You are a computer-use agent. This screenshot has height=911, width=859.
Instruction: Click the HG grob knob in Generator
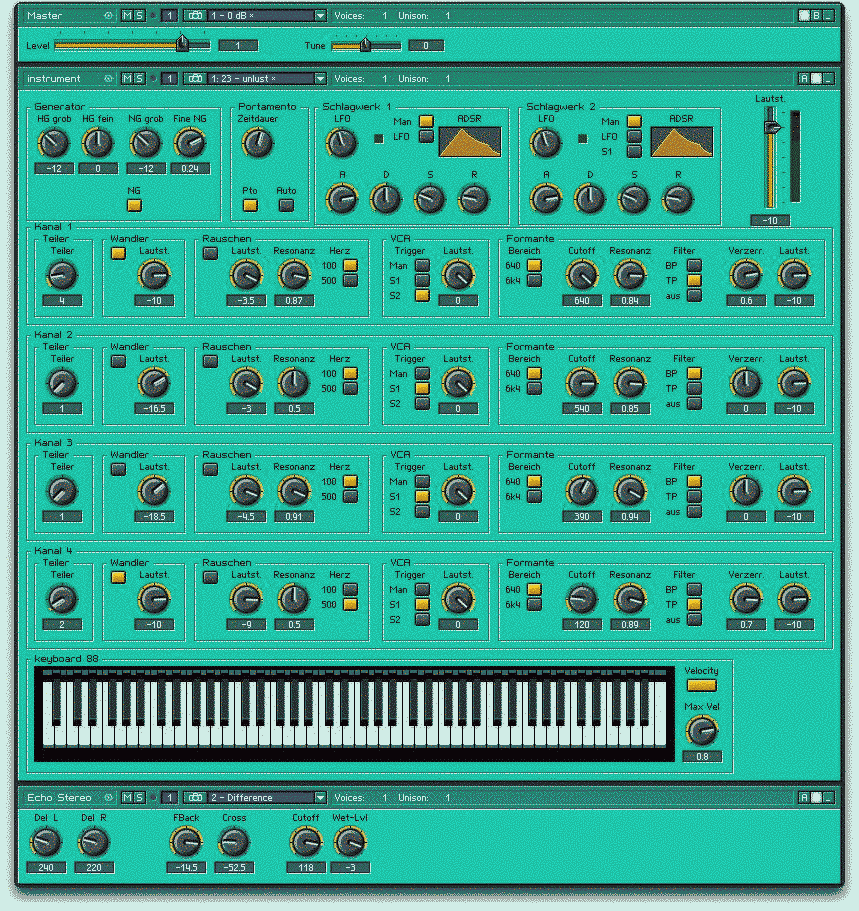pyautogui.click(x=54, y=145)
